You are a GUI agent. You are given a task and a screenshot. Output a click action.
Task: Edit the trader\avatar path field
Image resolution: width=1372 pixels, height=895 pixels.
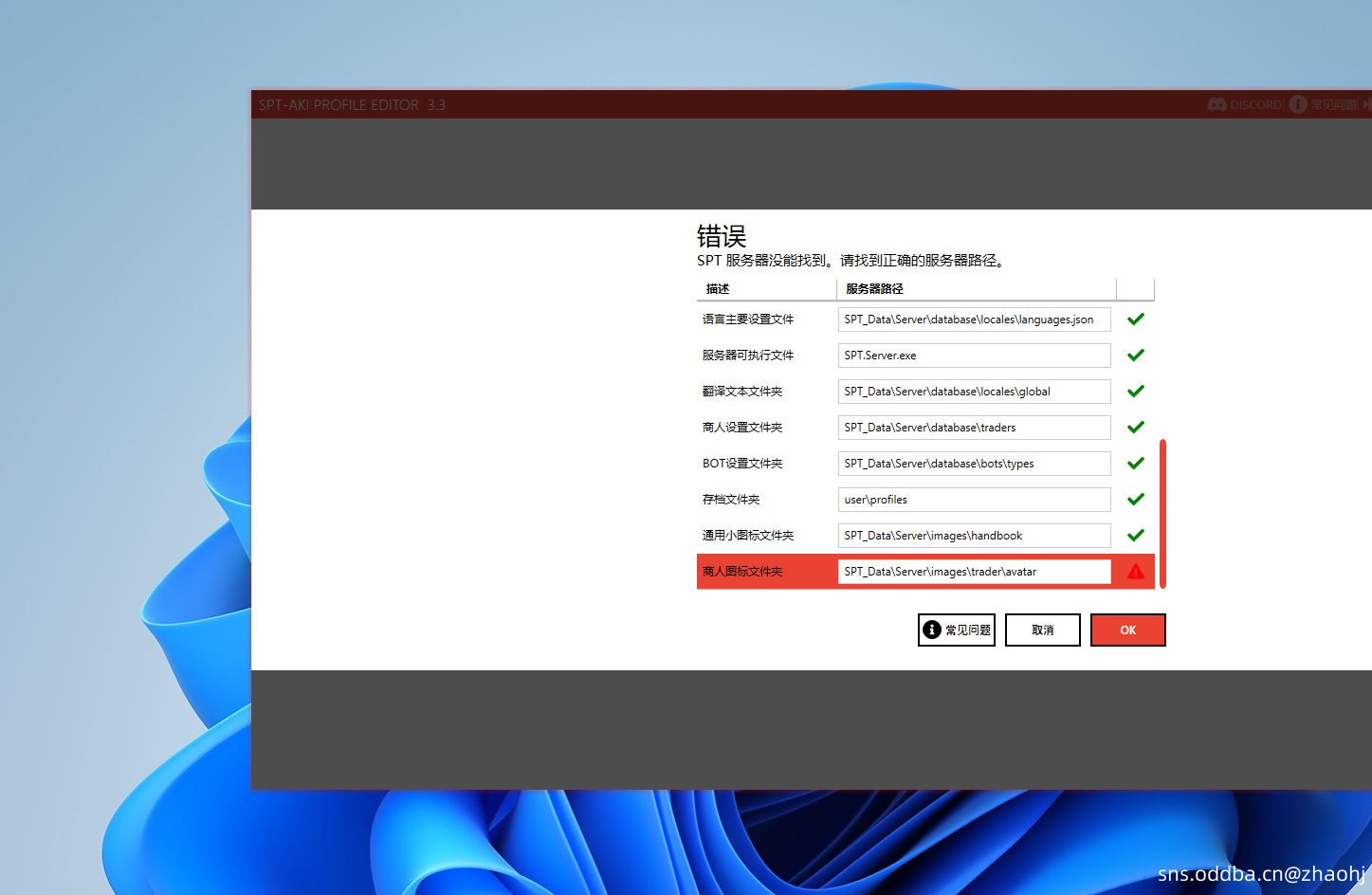(x=974, y=572)
